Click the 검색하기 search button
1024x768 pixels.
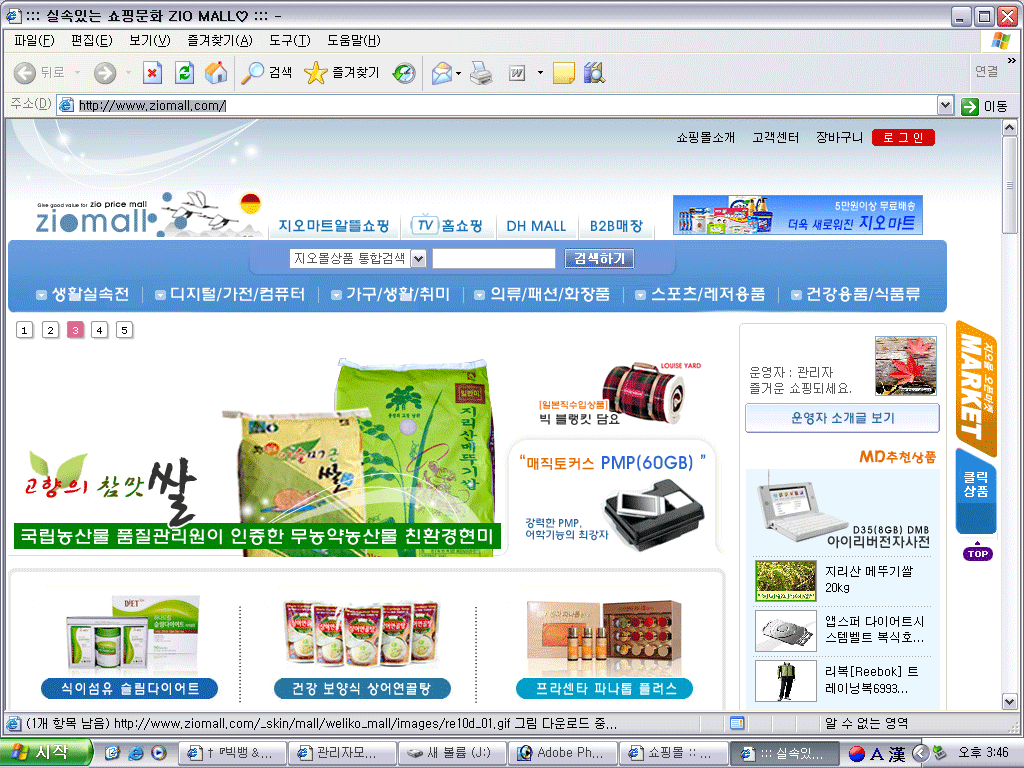(599, 259)
